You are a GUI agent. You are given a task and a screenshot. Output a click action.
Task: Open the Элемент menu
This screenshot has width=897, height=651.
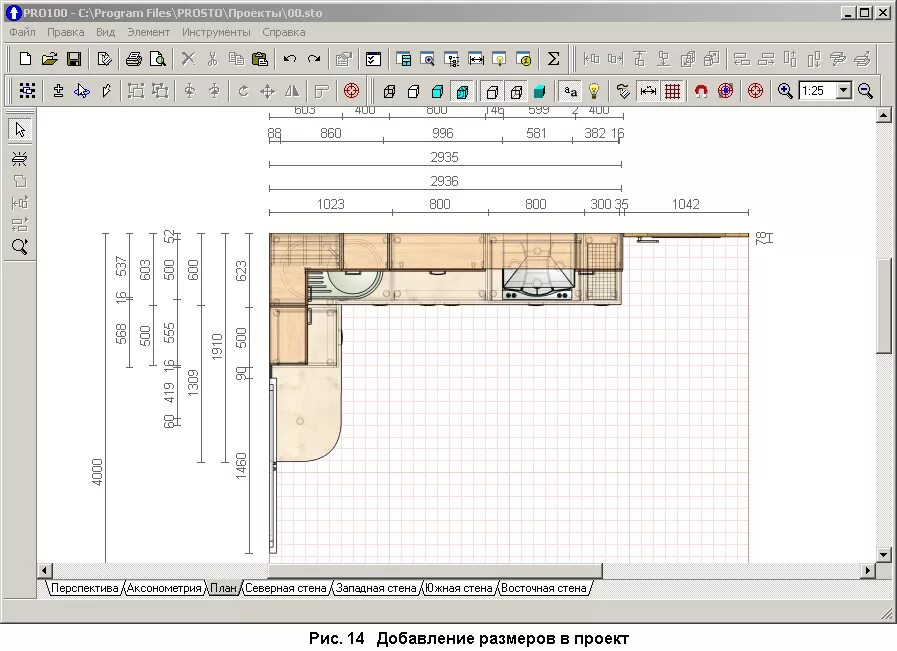tap(148, 32)
